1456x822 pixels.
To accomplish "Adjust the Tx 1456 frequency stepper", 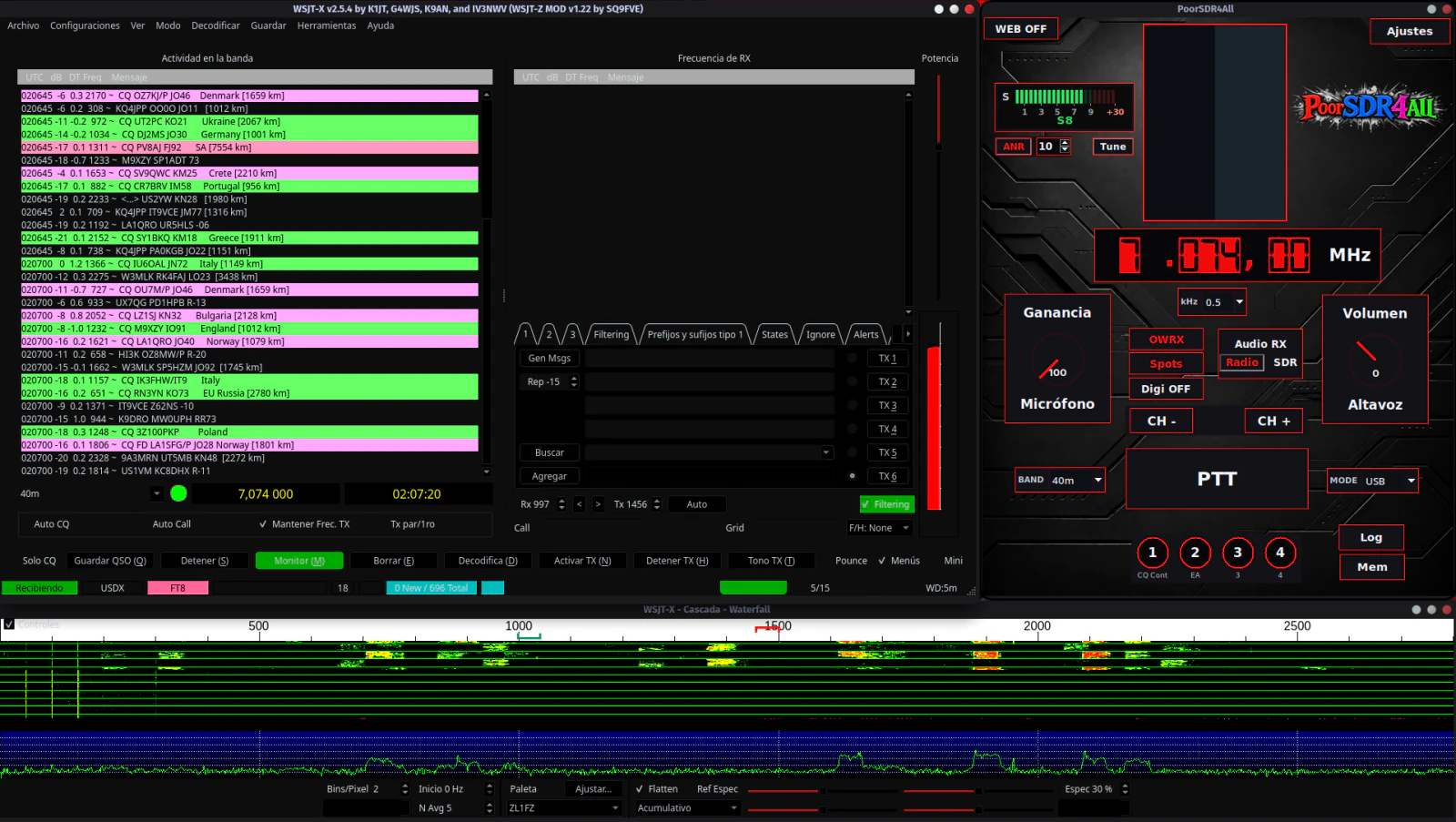I will [657, 504].
